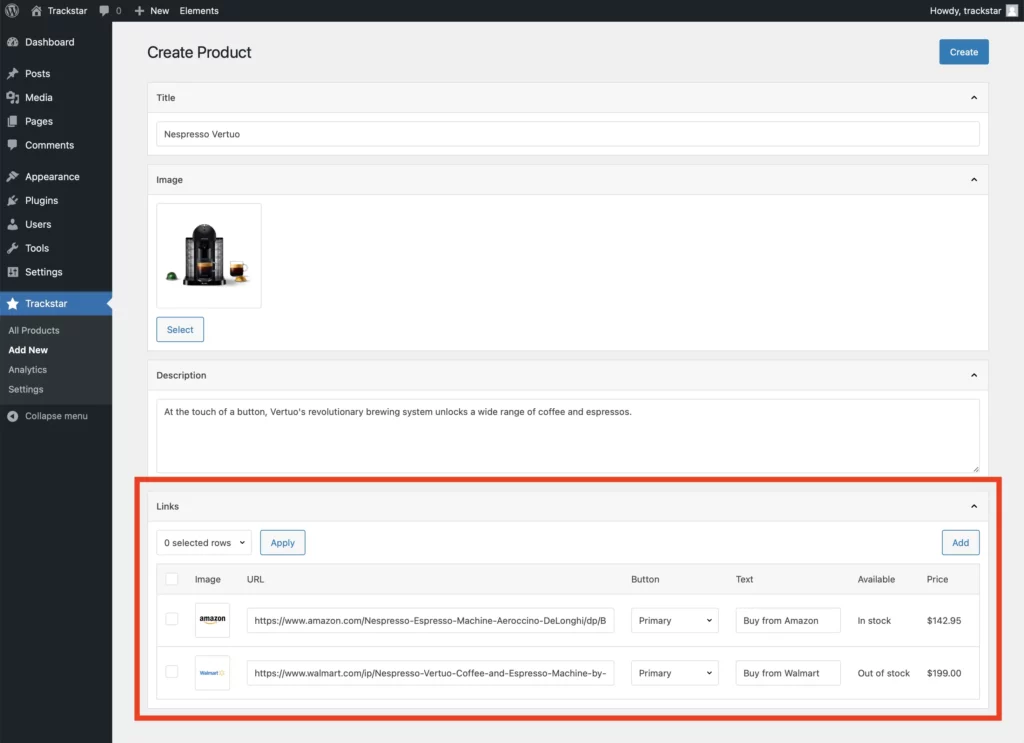Click the Dashboard gauge icon
Viewport: 1024px width, 743px height.
pyautogui.click(x=12, y=42)
